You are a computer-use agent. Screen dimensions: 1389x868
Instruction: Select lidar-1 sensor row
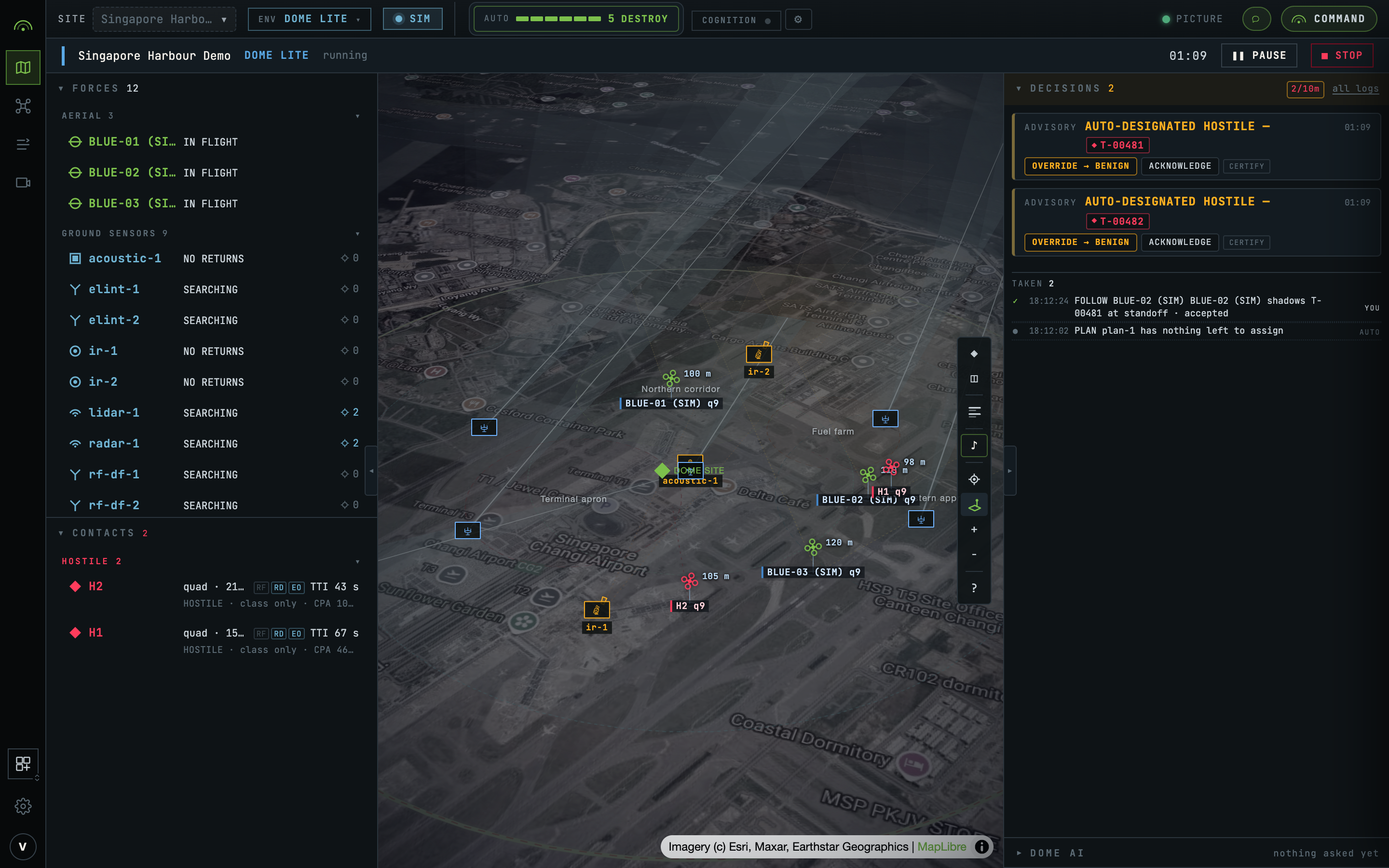[211, 413]
